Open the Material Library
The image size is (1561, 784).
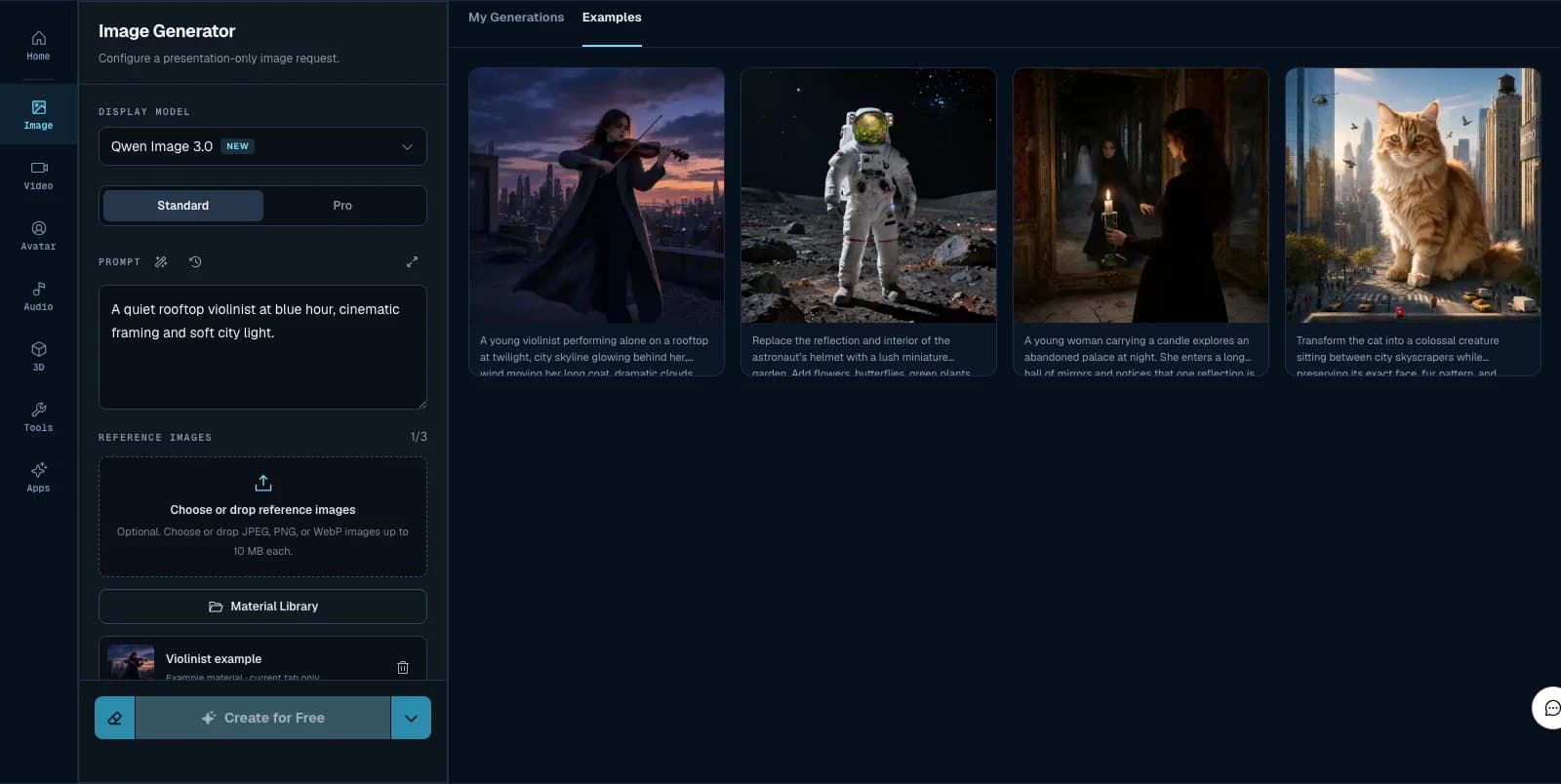[x=262, y=607]
